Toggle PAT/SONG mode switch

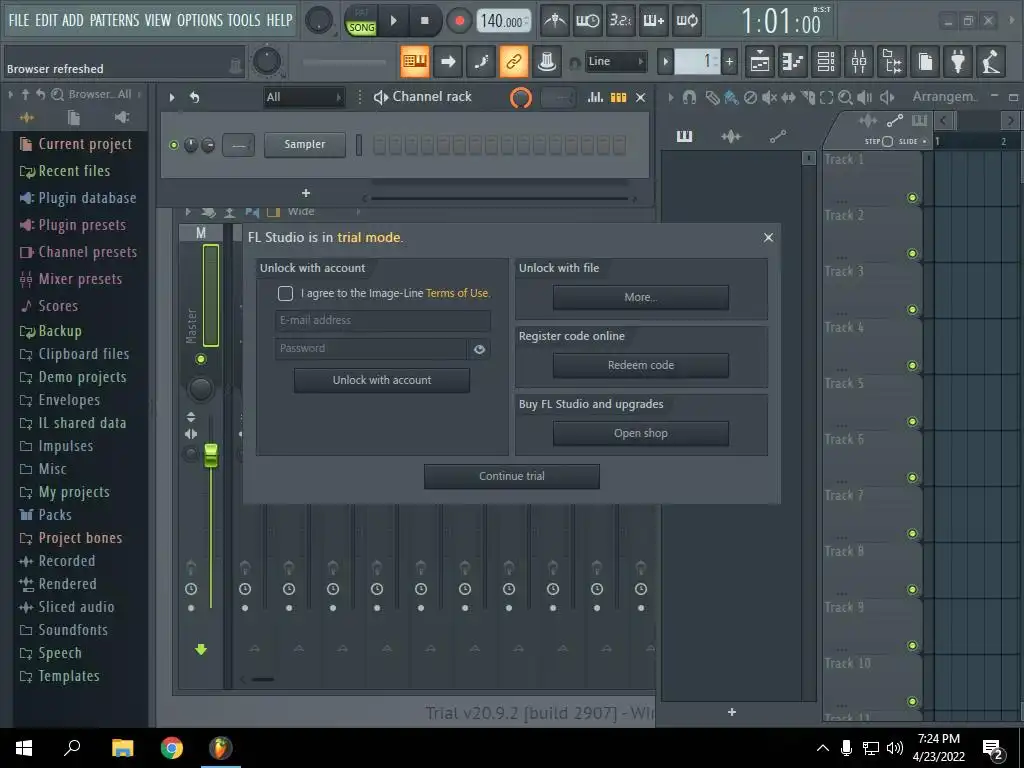click(x=361, y=21)
